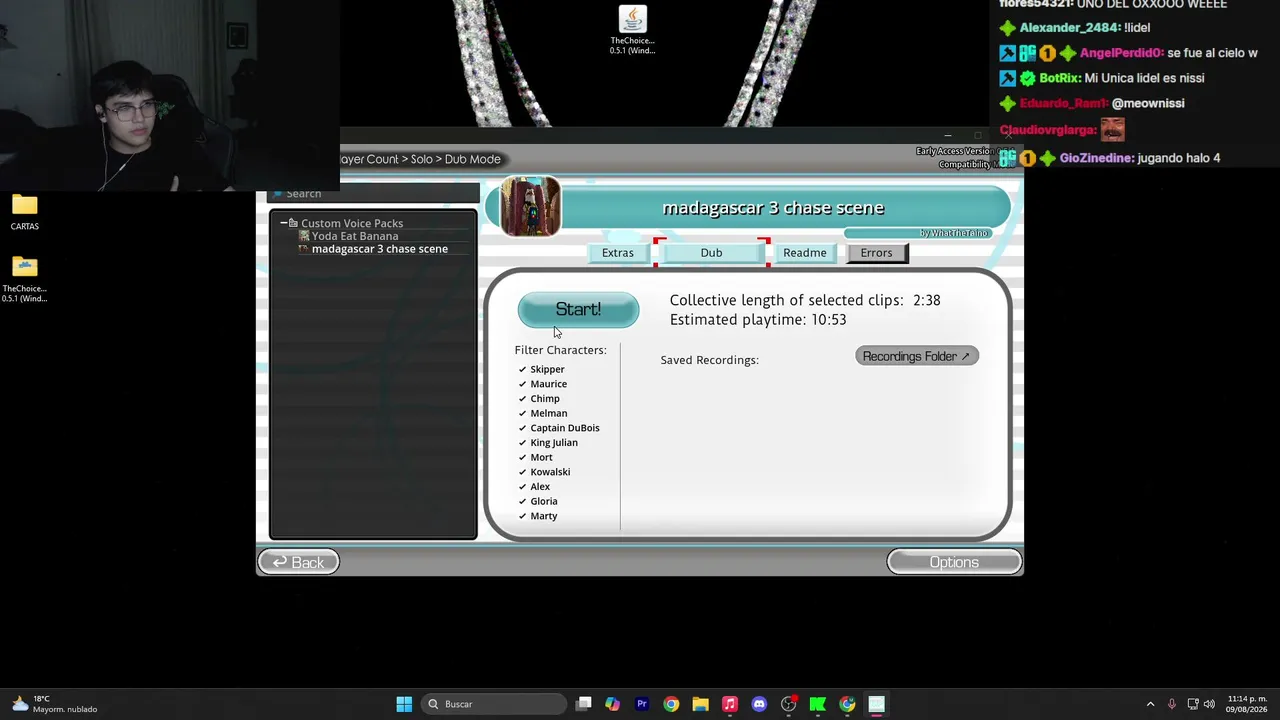Launch Copilot from the taskbar
Image resolution: width=1280 pixels, height=720 pixels.
613,704
